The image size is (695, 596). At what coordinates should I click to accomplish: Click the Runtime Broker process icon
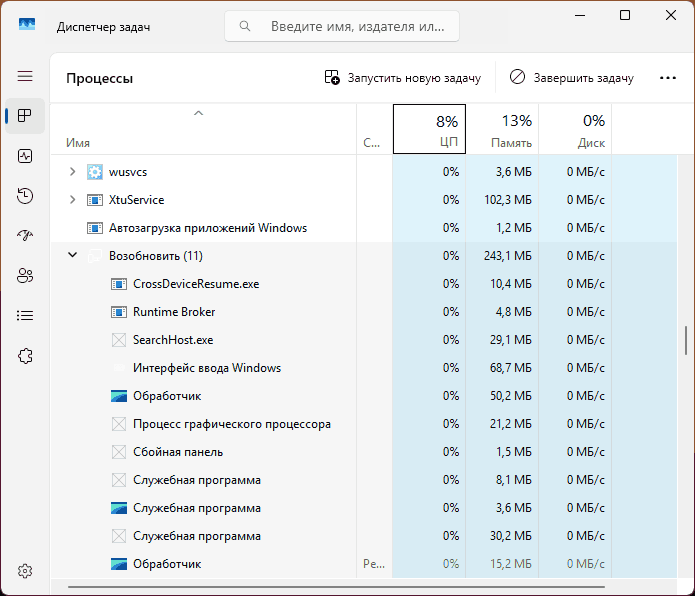tap(119, 312)
